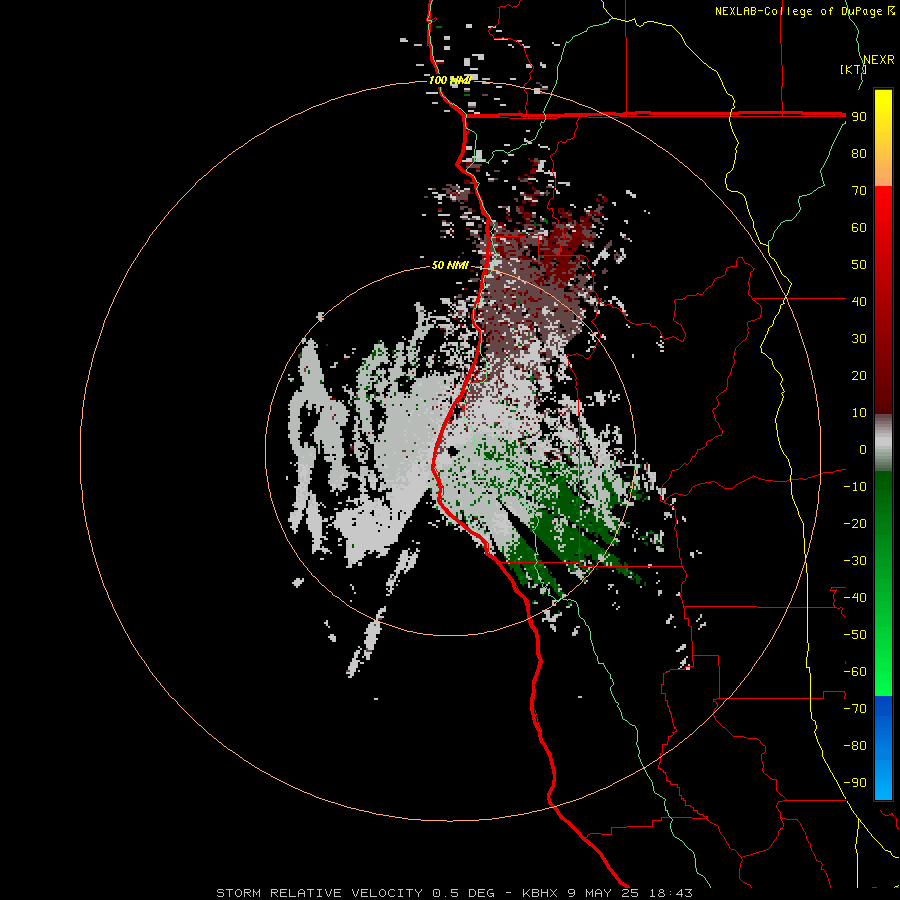The width and height of the screenshot is (900, 900).
Task: Click the -70 knot scale label
Action: coord(855,709)
